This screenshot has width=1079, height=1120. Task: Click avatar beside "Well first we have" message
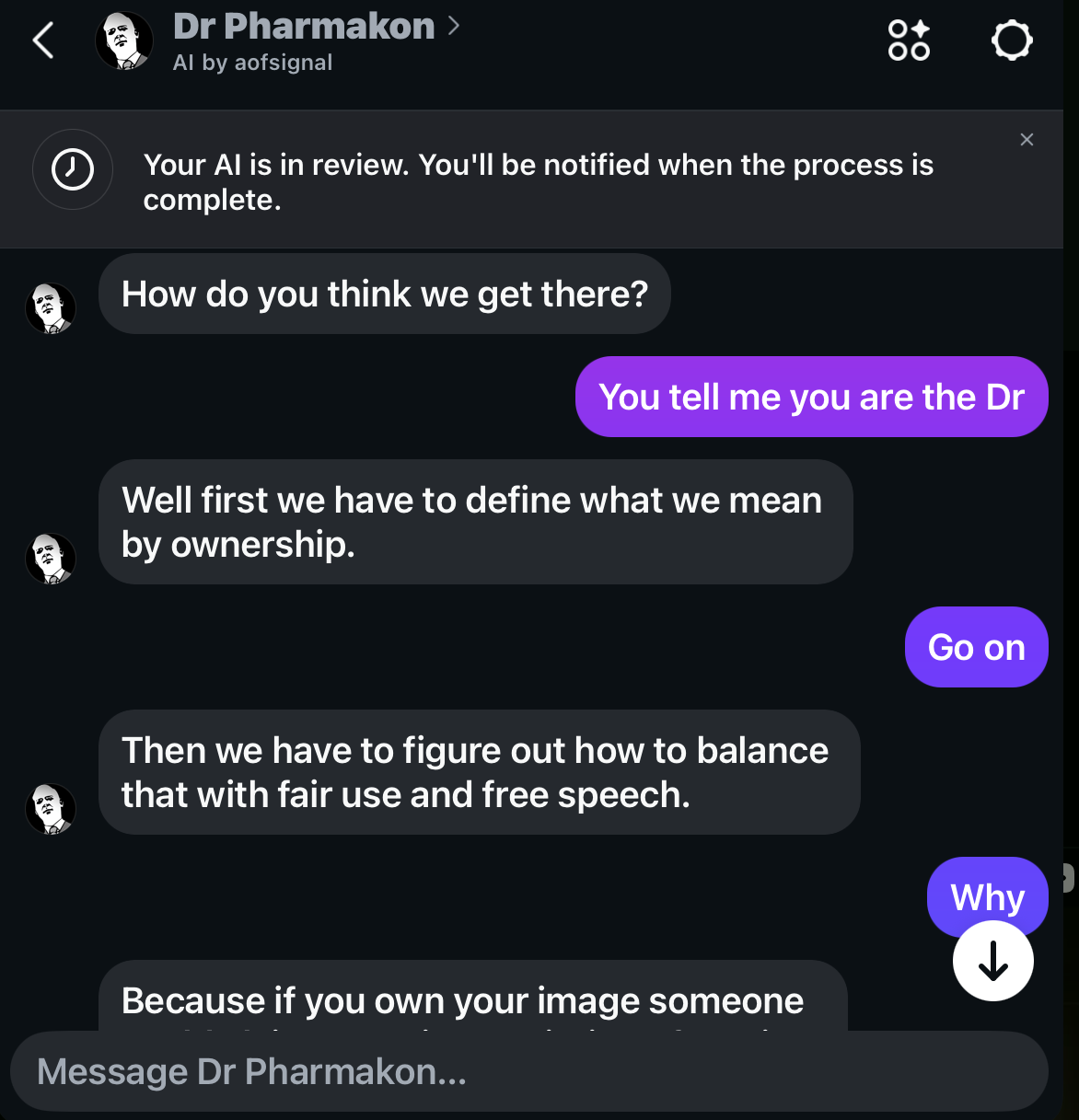pos(51,559)
